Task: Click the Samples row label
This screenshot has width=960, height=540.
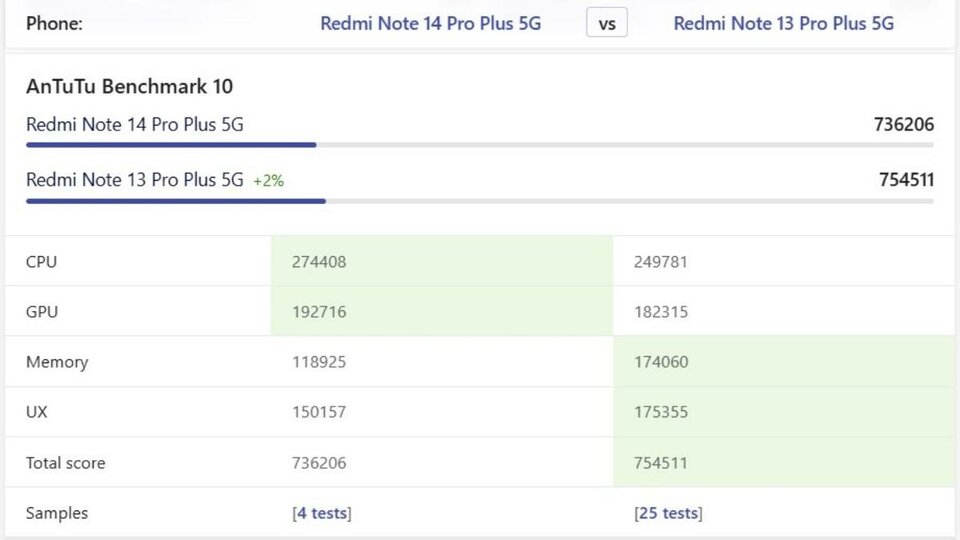Action: point(57,513)
